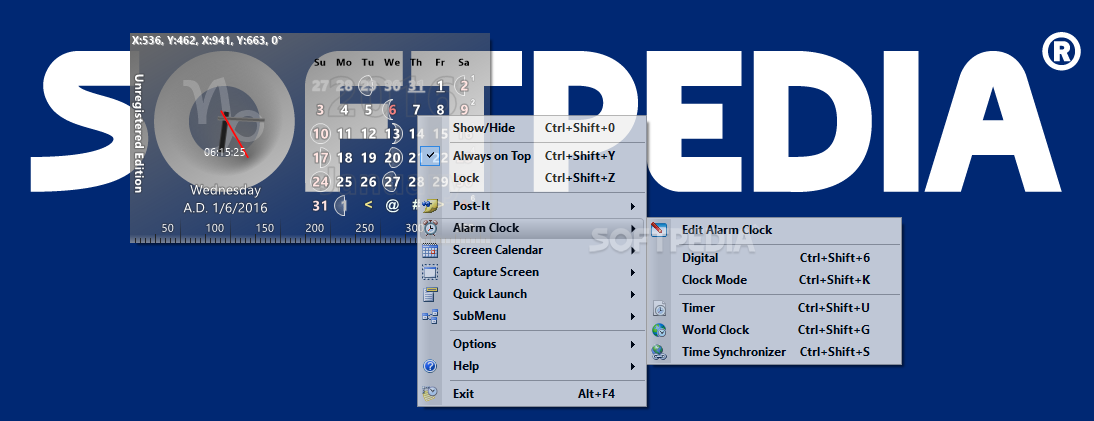Image resolution: width=1094 pixels, height=421 pixels.
Task: Select day 25 in the calendar
Action: (344, 182)
